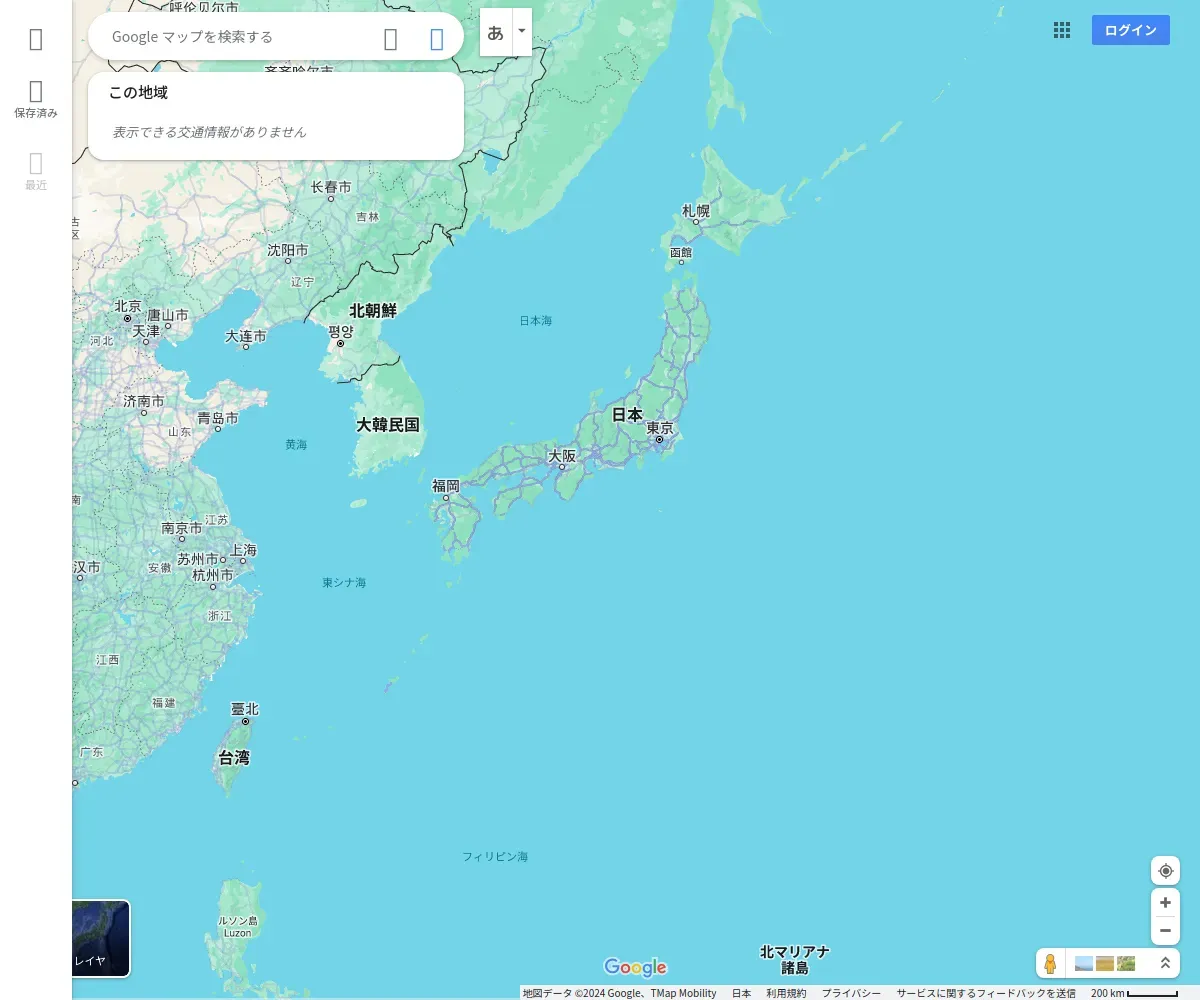The image size is (1200, 1000).
Task: Select the あ input mode indicator
Action: coord(495,32)
